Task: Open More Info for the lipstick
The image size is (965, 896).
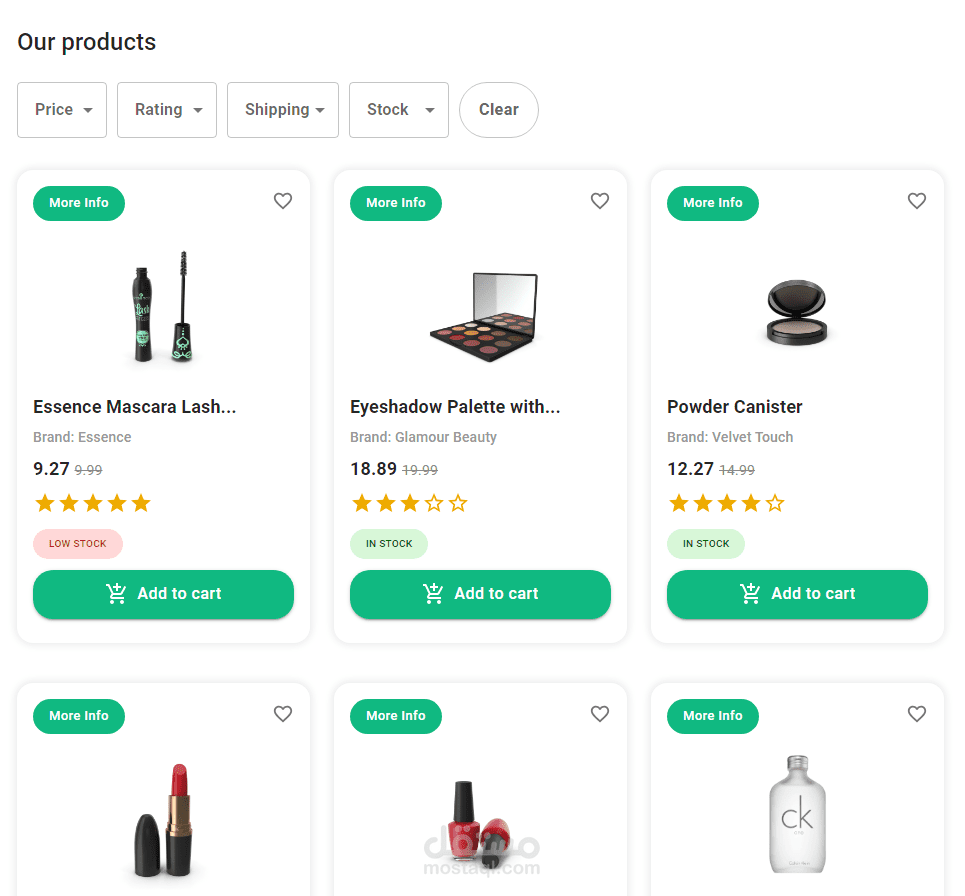Action: (79, 716)
